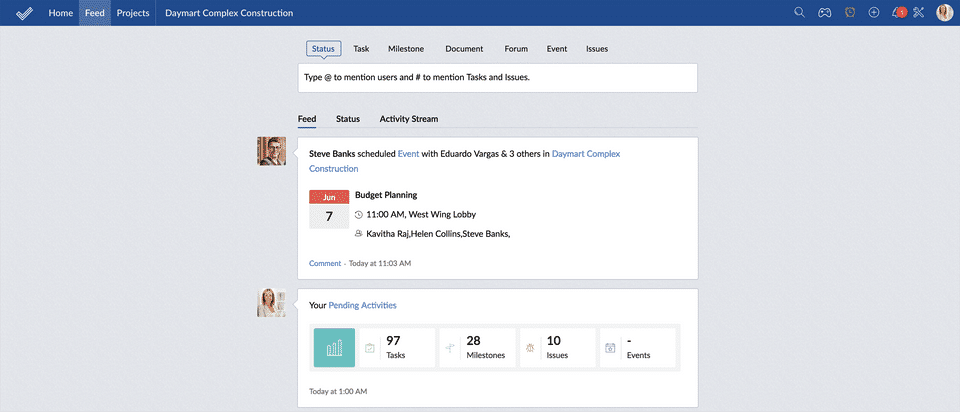Image resolution: width=960 pixels, height=412 pixels.
Task: Open the 10 Issues card
Action: click(x=557, y=347)
